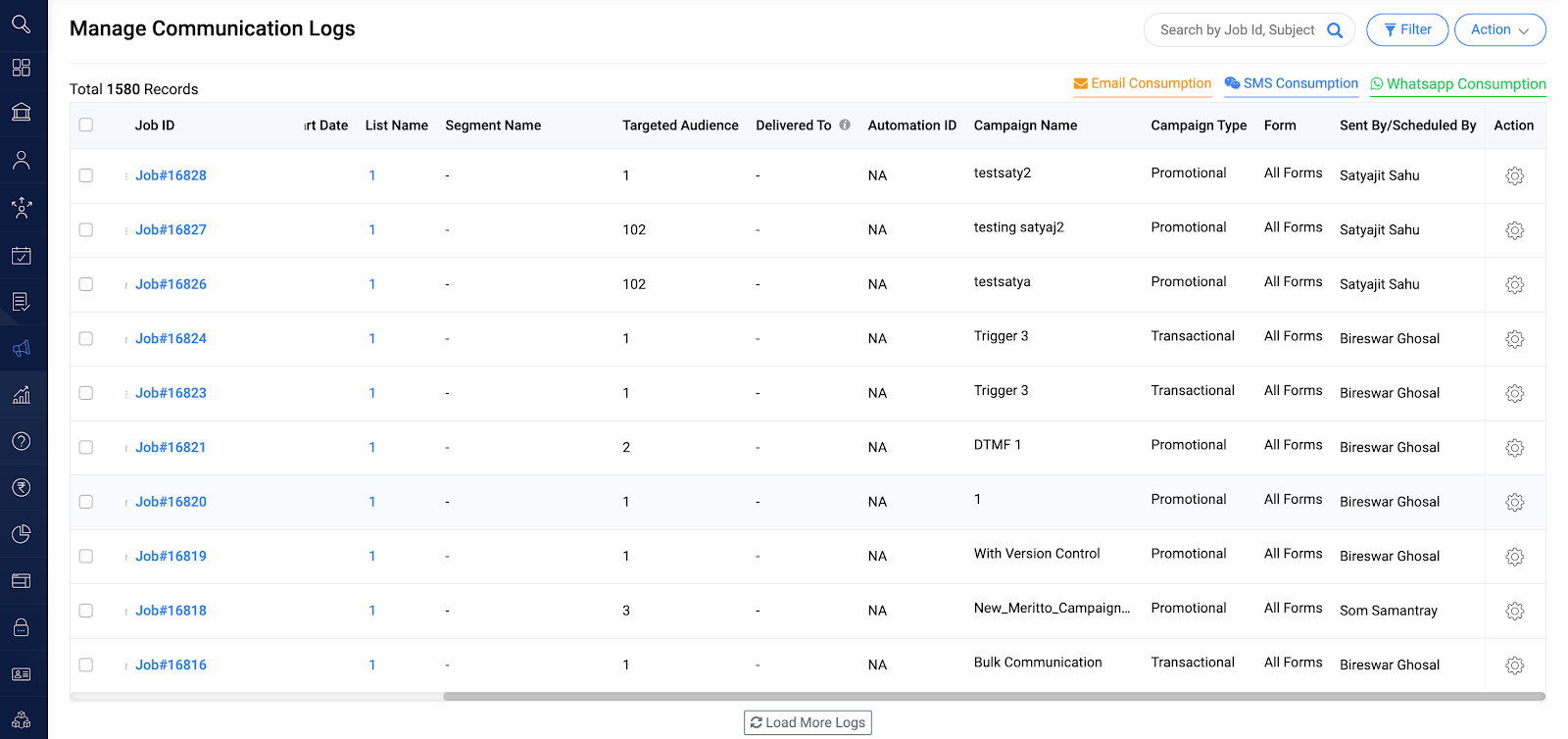Image resolution: width=1568 pixels, height=739 pixels.
Task: Click the help question mark sidebar icon
Action: [22, 441]
